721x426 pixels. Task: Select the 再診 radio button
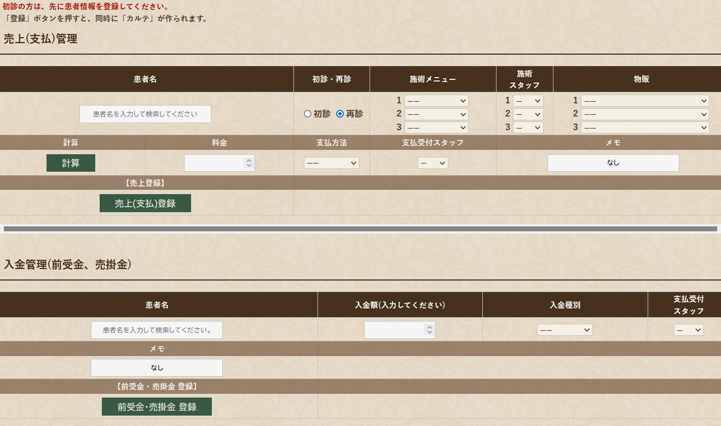(x=340, y=114)
